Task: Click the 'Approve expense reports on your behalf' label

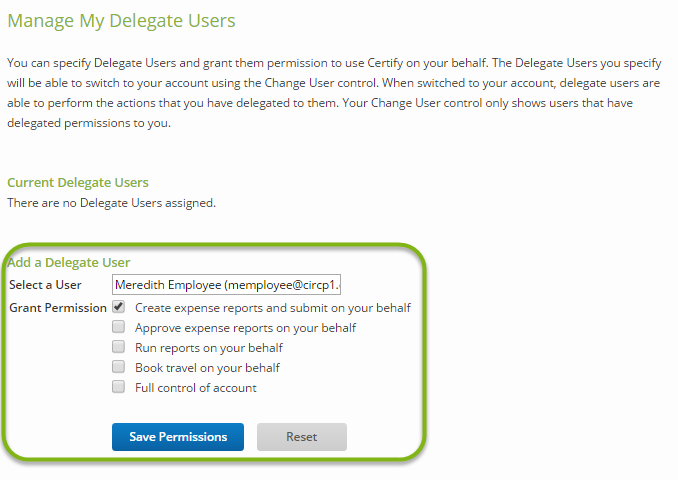Action: pos(245,328)
